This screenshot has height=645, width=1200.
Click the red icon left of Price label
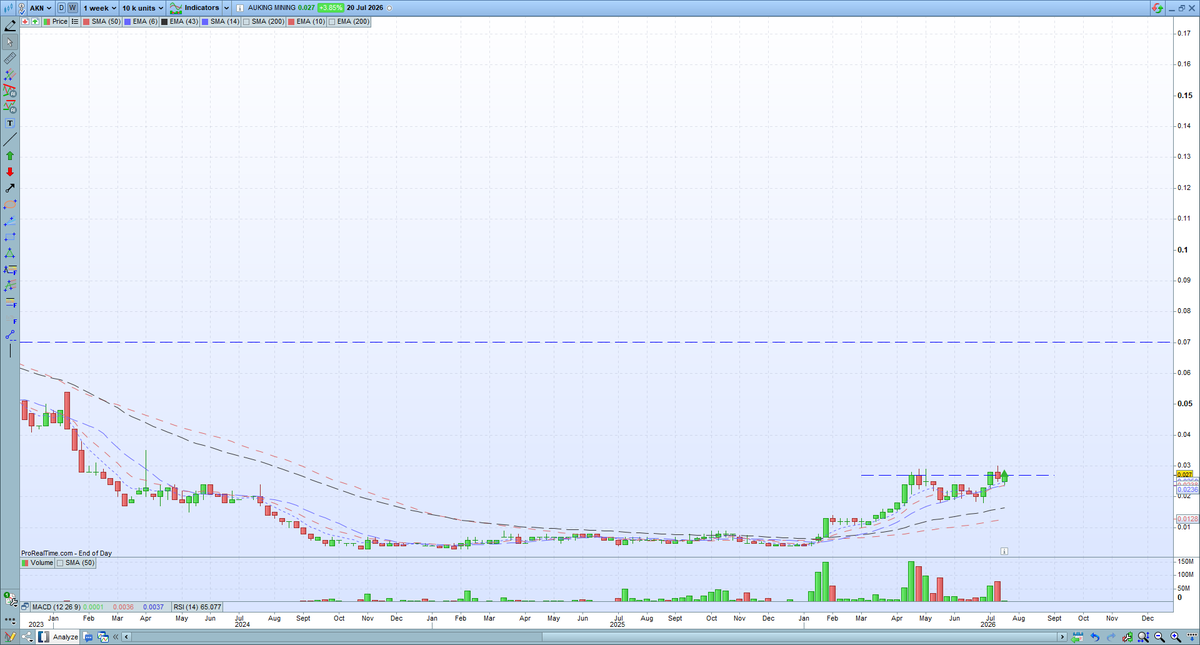25,21
